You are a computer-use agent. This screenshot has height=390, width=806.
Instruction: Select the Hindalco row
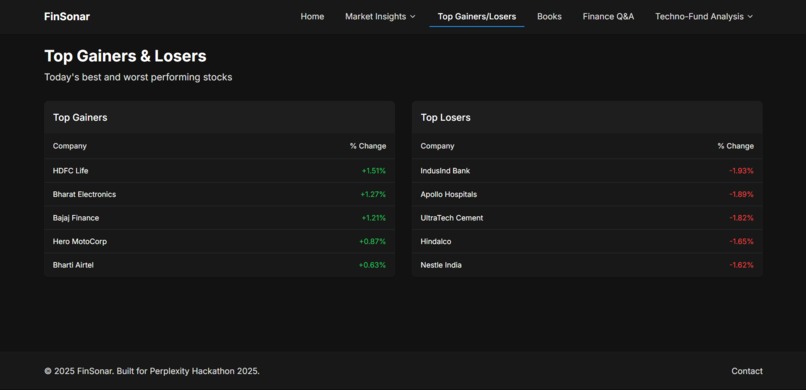point(587,242)
